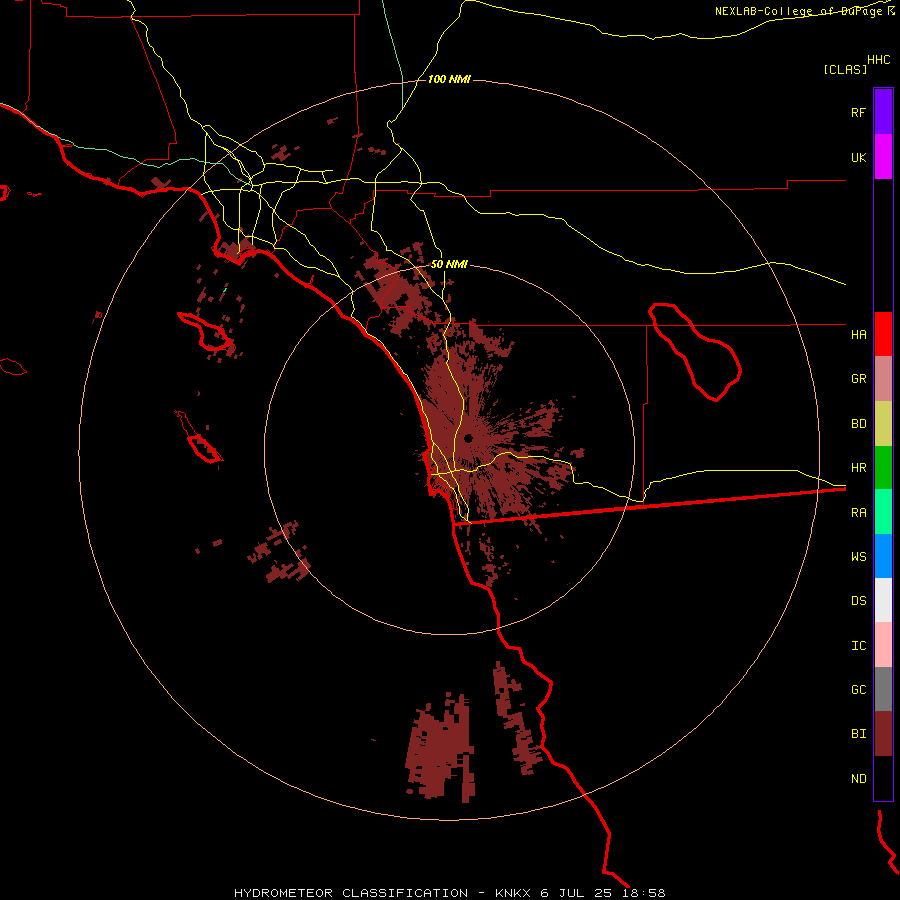
Task: Click the BD legend label
Action: point(858,424)
